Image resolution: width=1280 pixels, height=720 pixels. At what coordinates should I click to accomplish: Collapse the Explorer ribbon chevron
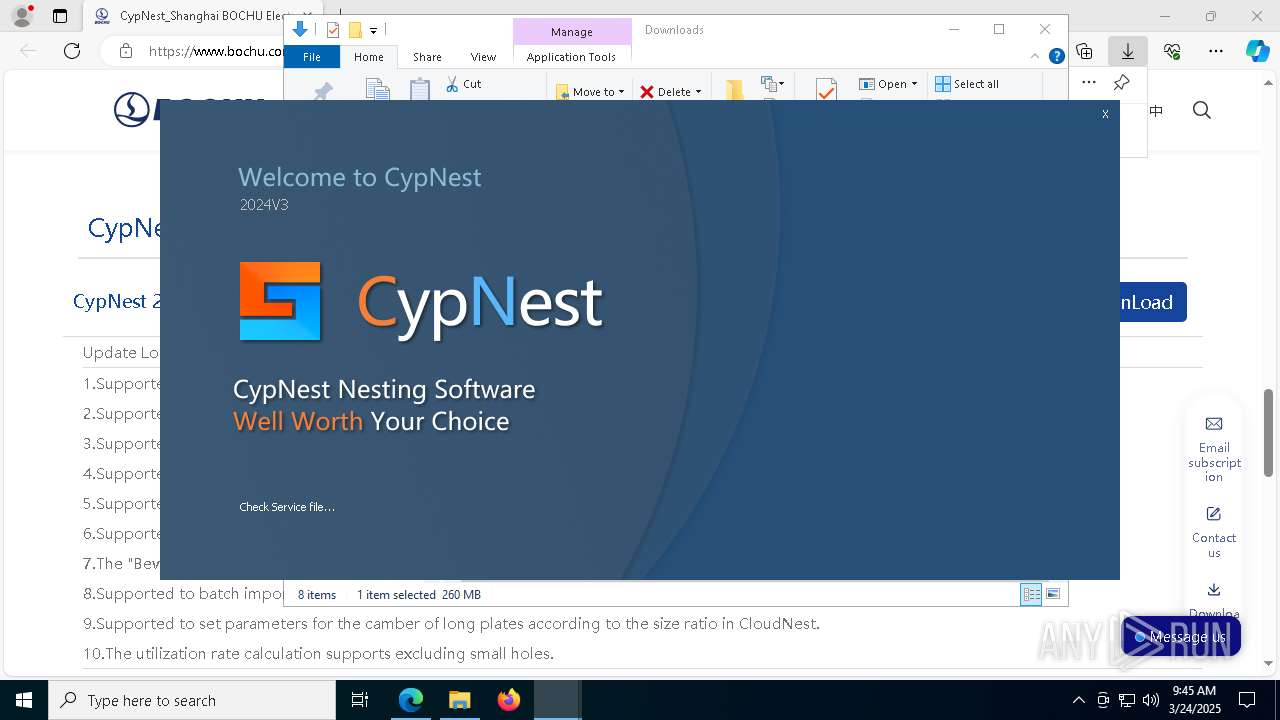[1036, 57]
